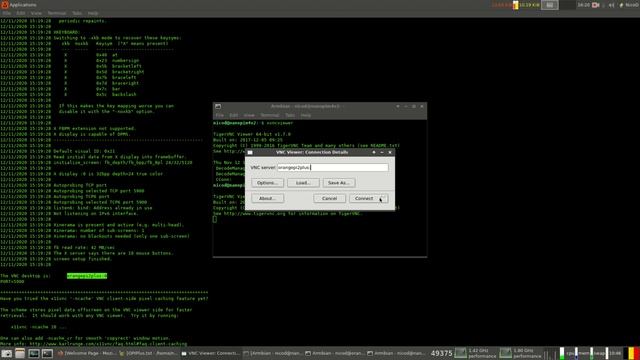Switch to Welcome Page Mozilla taskbar item

pos(86,353)
